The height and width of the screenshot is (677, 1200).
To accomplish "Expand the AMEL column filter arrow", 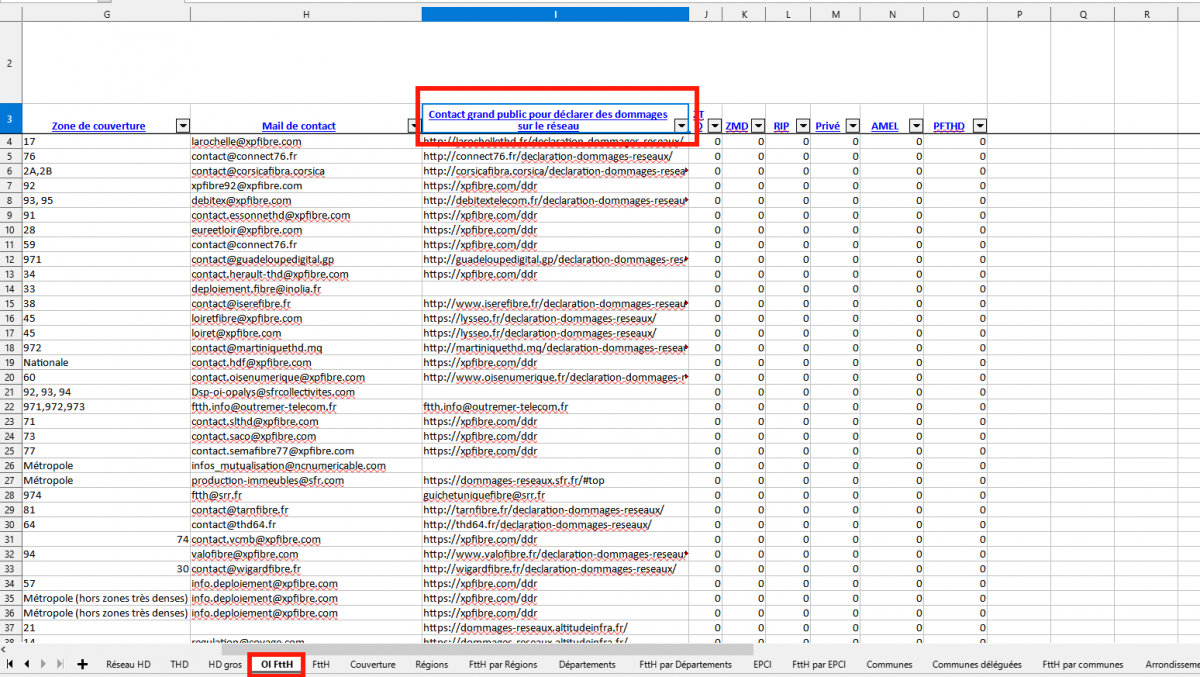I will point(917,126).
